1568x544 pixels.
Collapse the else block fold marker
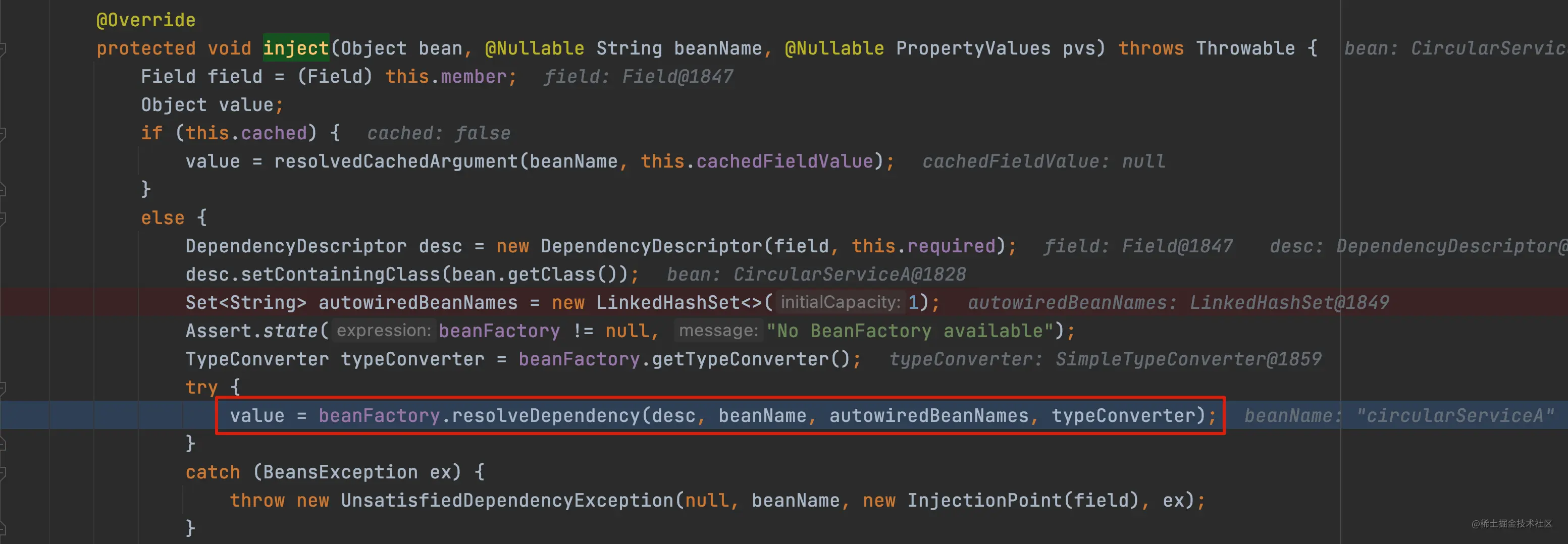coord(3,218)
